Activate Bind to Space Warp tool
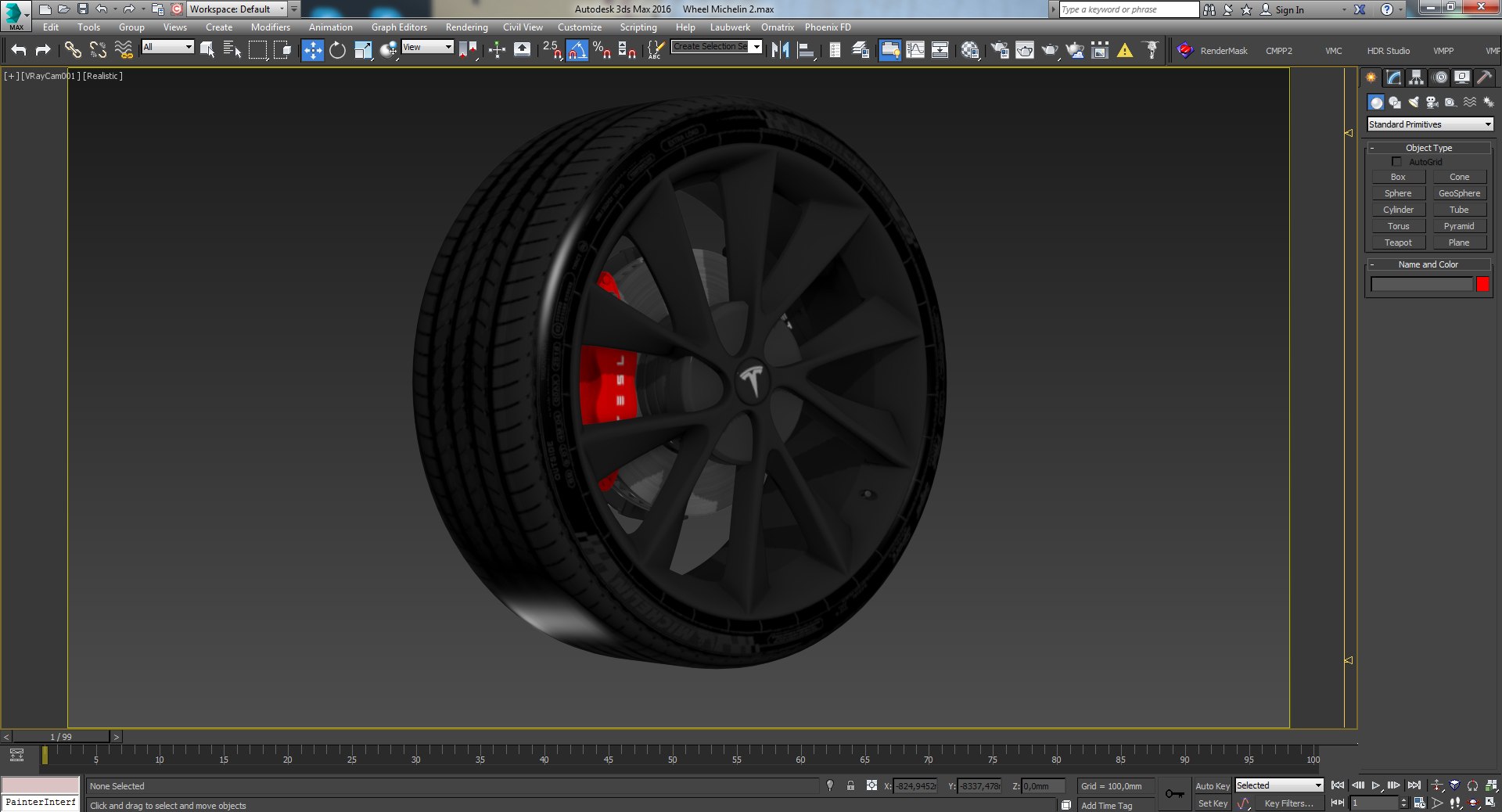The height and width of the screenshot is (812, 1502). pyautogui.click(x=124, y=50)
